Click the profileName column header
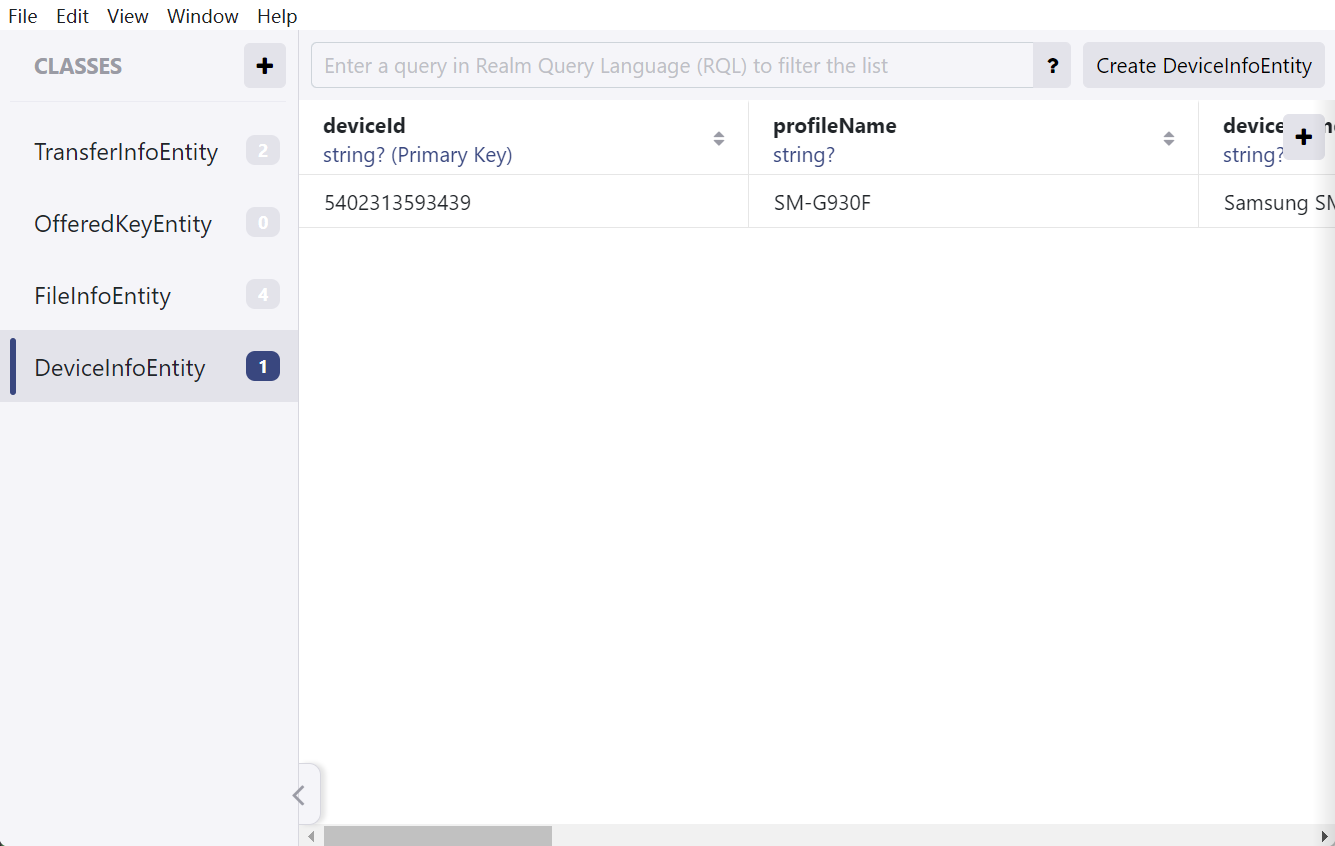 [973, 139]
